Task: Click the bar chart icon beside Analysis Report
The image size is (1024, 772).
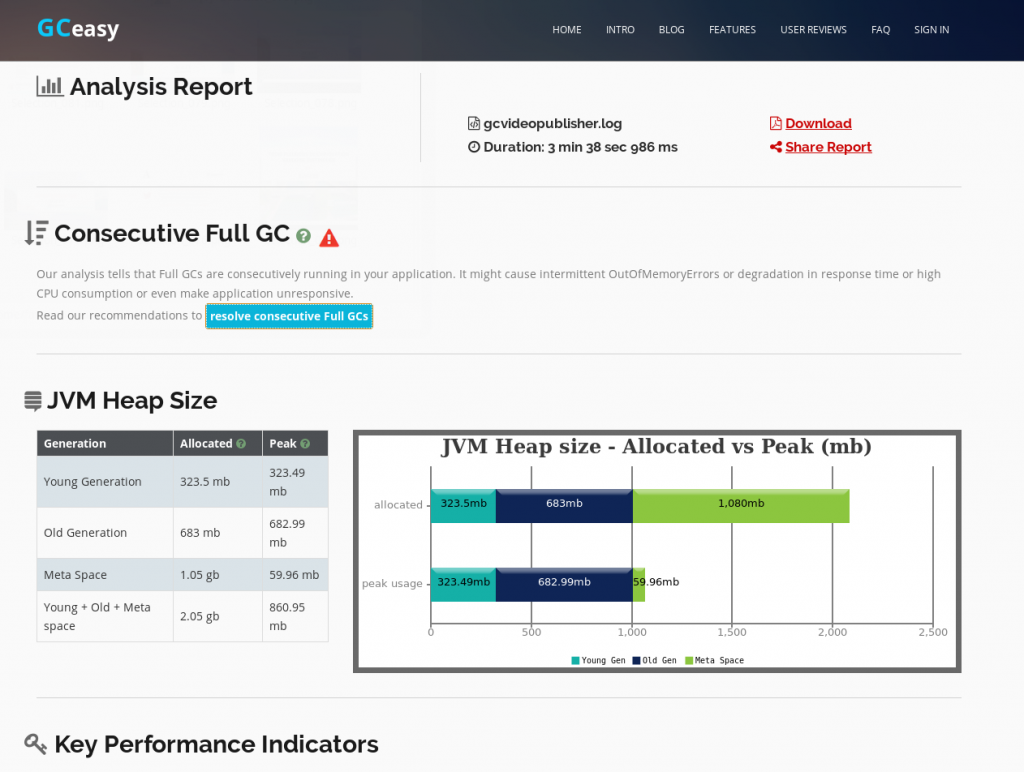Action: (x=48, y=87)
